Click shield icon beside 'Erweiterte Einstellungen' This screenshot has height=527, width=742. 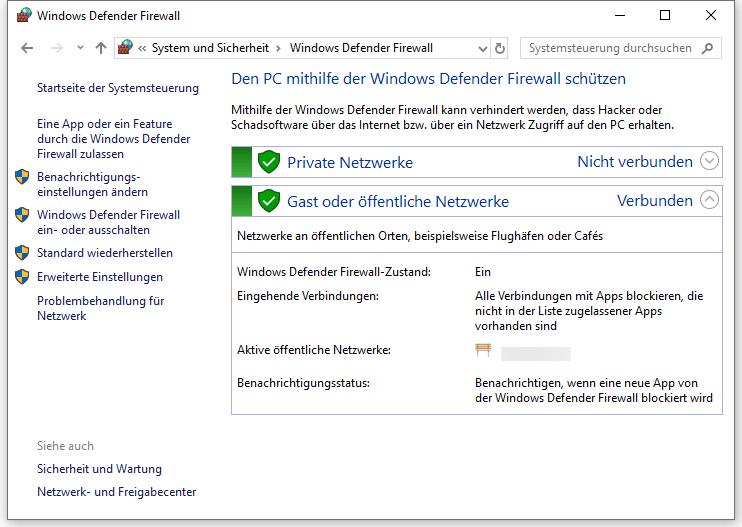tap(22, 277)
